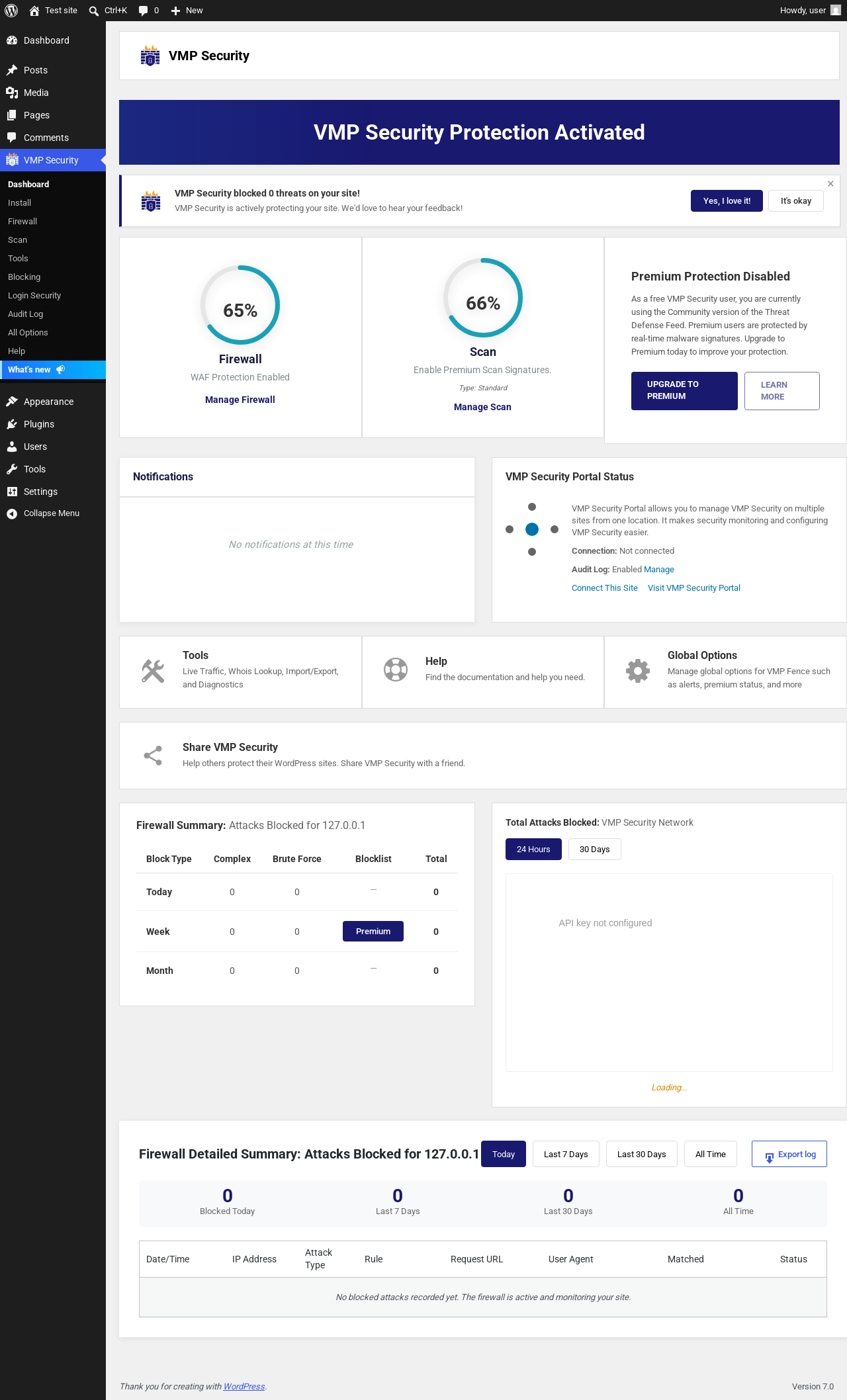This screenshot has height=1400, width=847.
Task: Click the Upgrade to Premium button
Action: 684,391
